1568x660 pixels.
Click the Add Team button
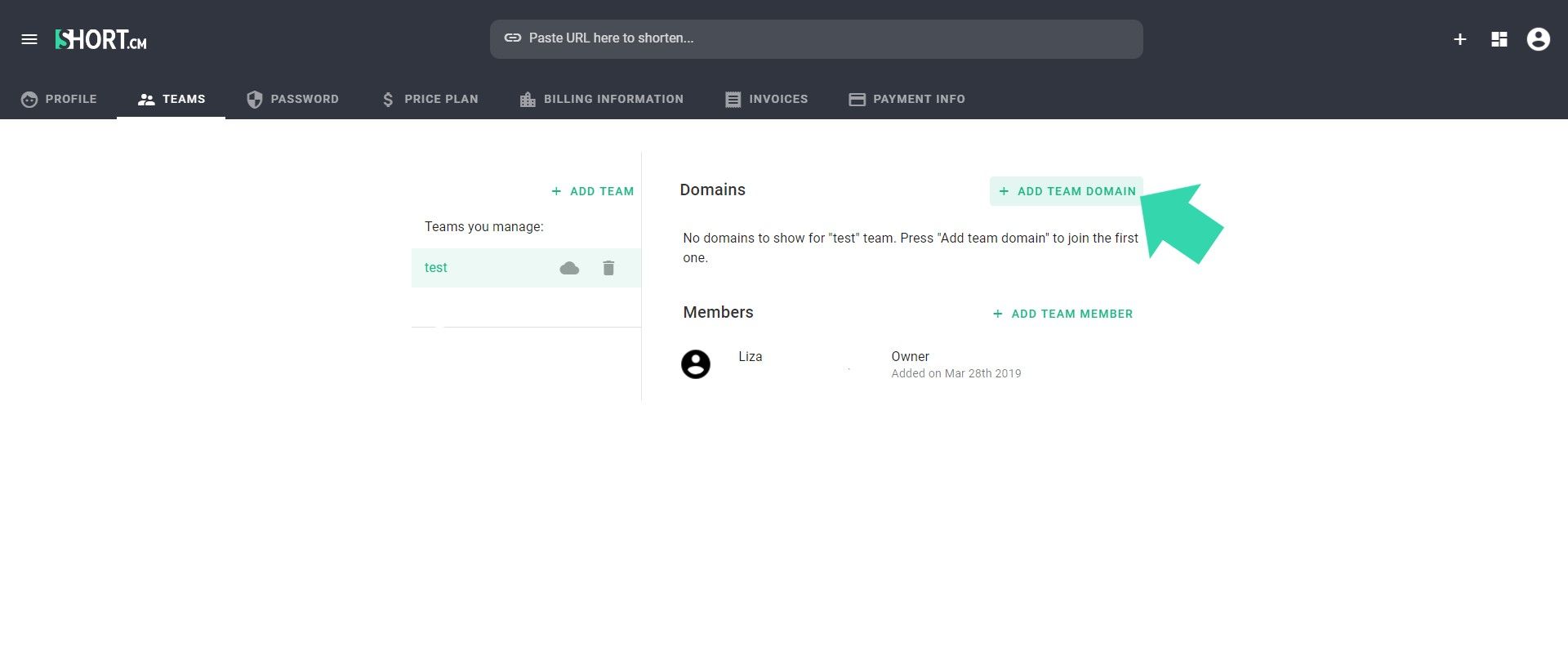tap(593, 191)
